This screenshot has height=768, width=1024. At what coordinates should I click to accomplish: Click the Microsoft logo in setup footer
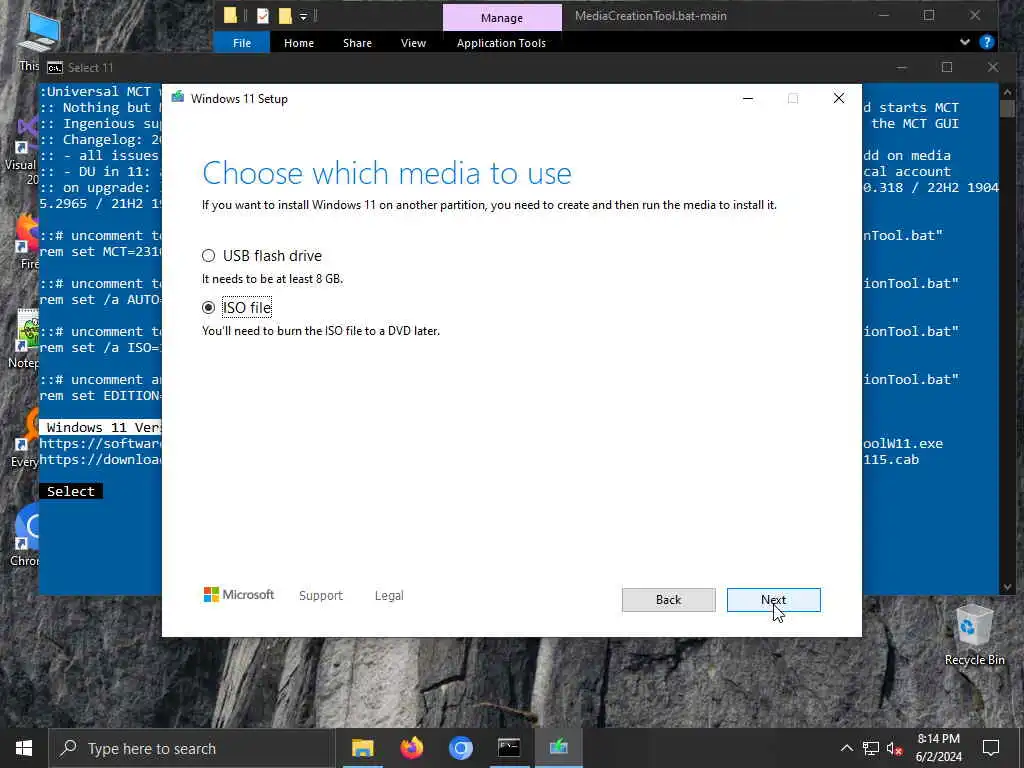tap(238, 595)
